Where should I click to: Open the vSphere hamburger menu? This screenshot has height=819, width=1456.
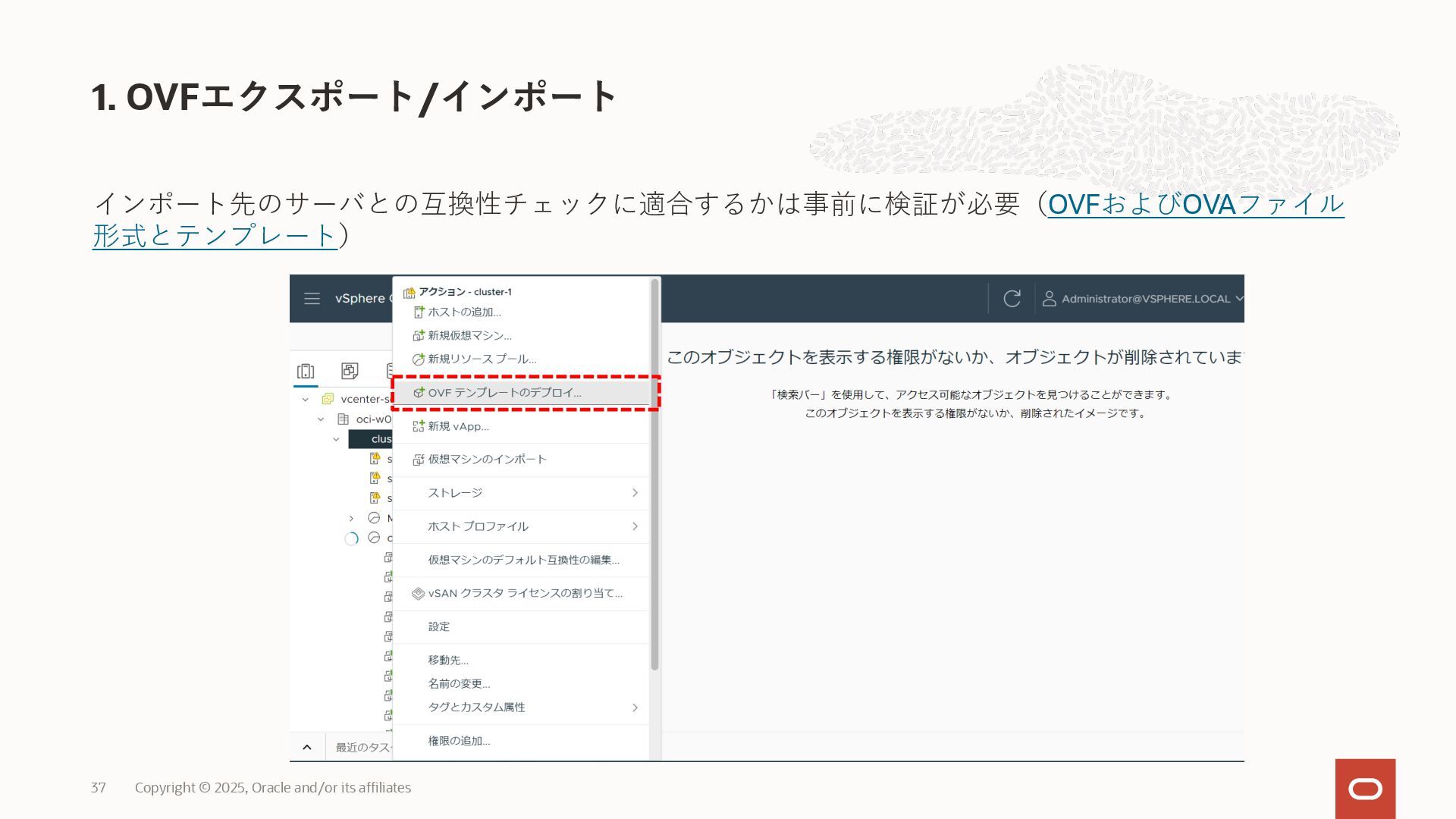312,299
